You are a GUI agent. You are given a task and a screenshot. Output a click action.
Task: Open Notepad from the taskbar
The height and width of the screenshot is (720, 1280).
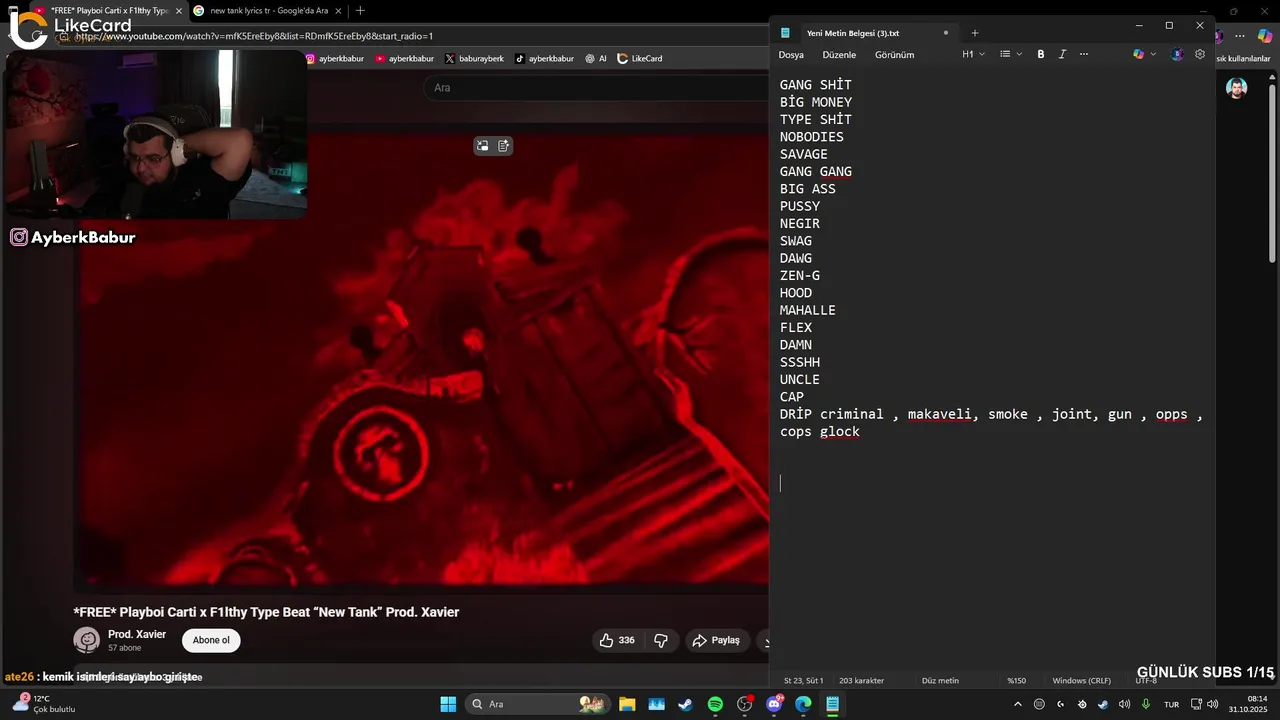coord(832,704)
